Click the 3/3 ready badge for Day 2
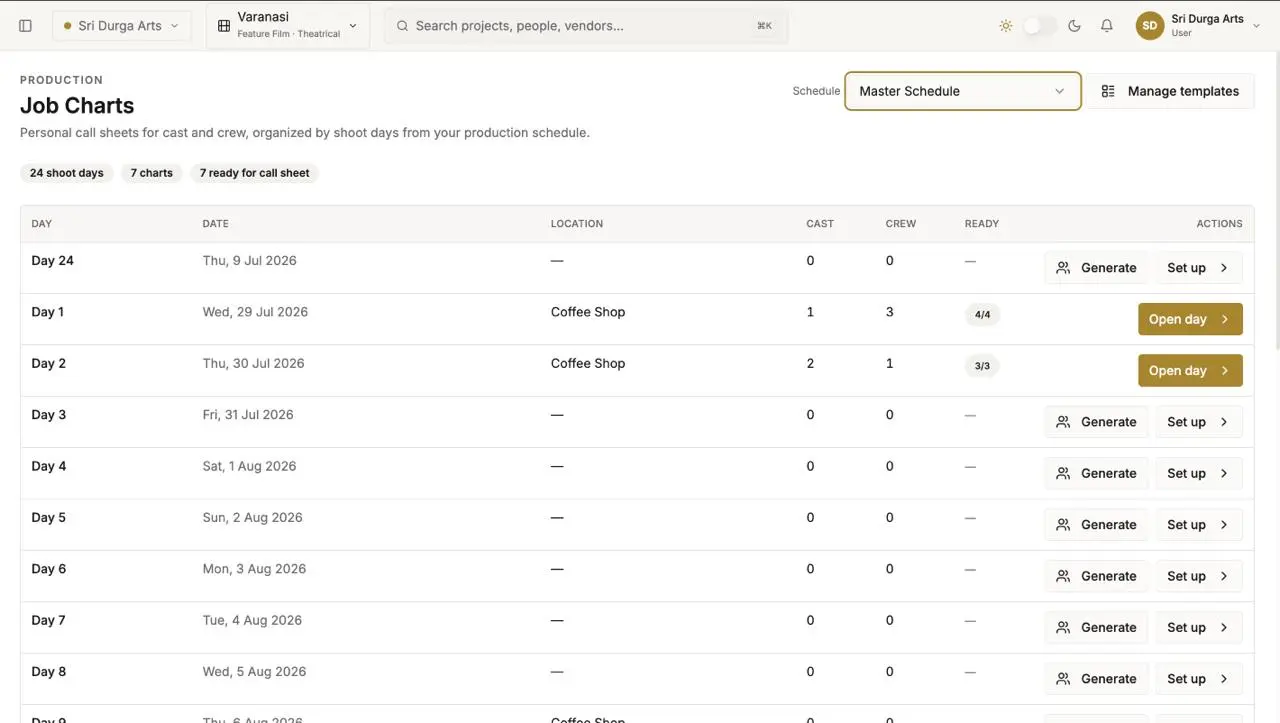1280x723 pixels. point(983,366)
